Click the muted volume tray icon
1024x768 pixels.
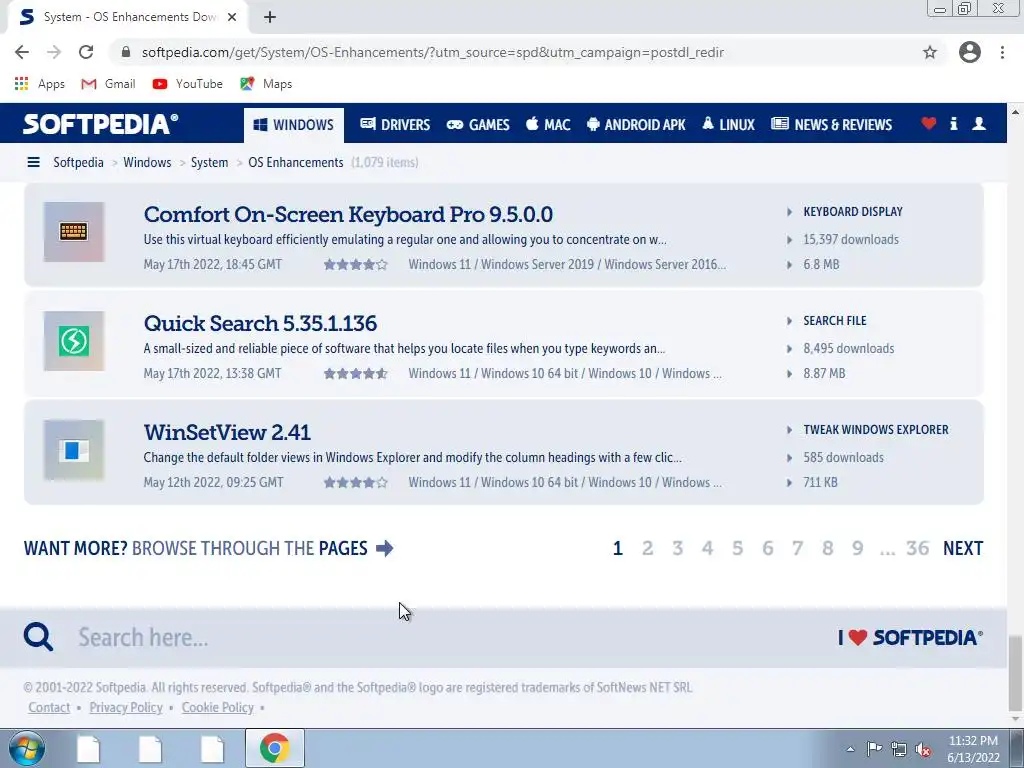pos(923,749)
